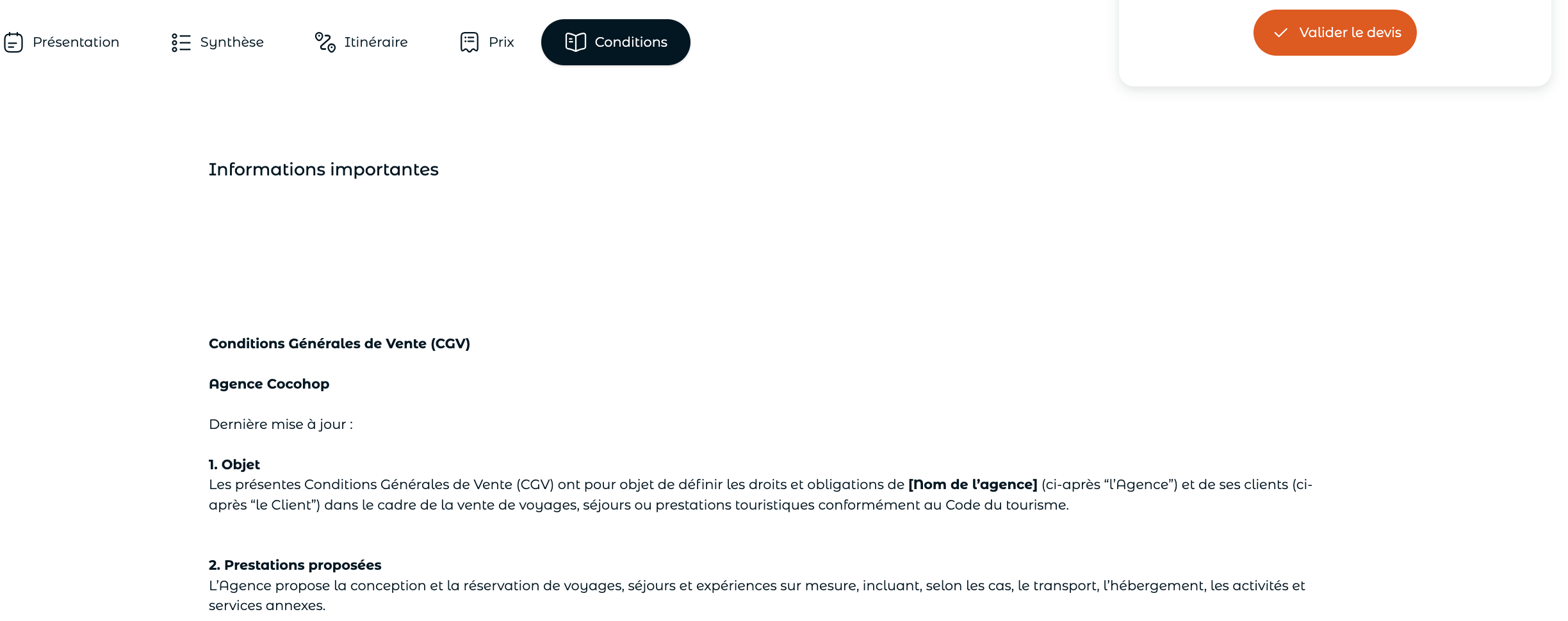This screenshot has width=1568, height=621.
Task: Go to the Itinéraire tab
Action: pos(361,42)
